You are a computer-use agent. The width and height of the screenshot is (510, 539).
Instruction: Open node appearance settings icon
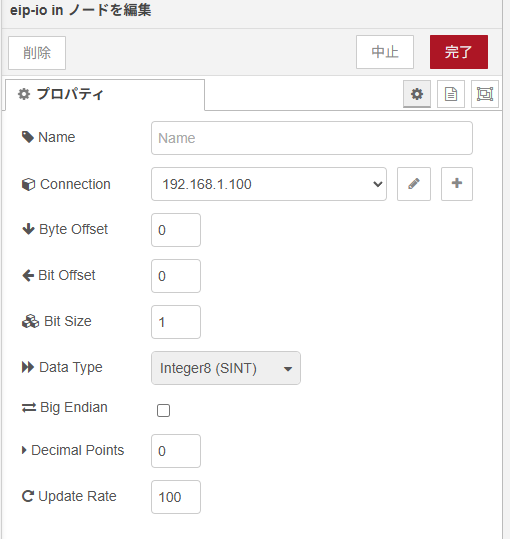pos(485,94)
